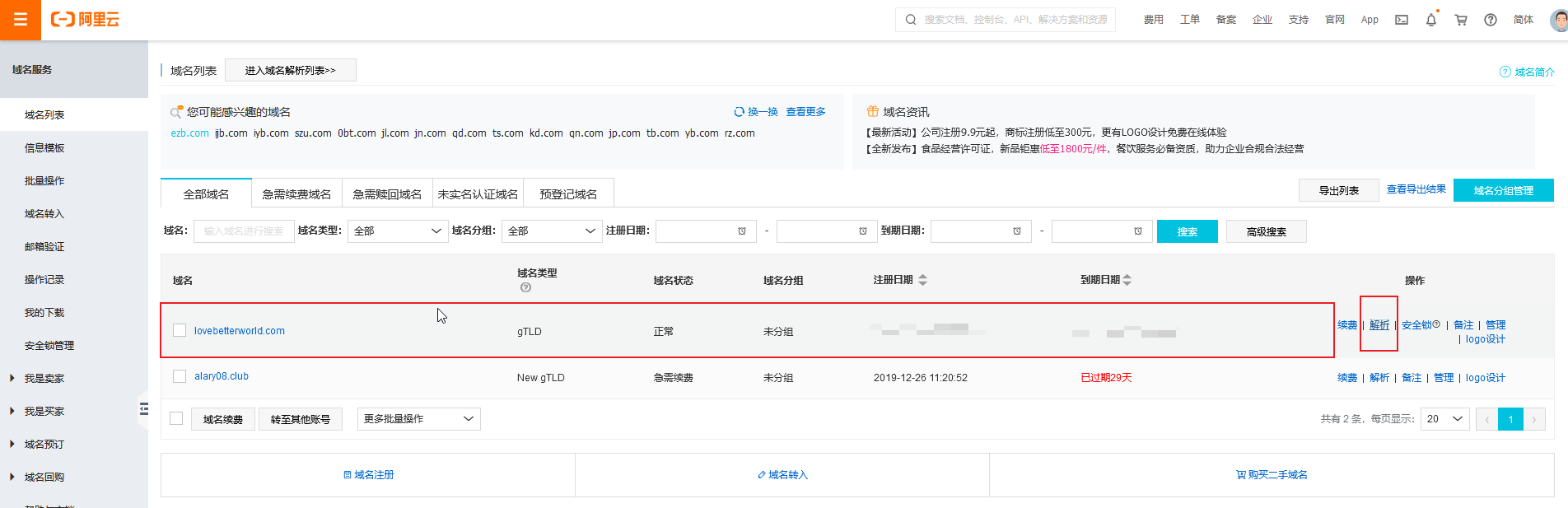Click 解析 link for lovebetterworld.com

click(x=1379, y=324)
